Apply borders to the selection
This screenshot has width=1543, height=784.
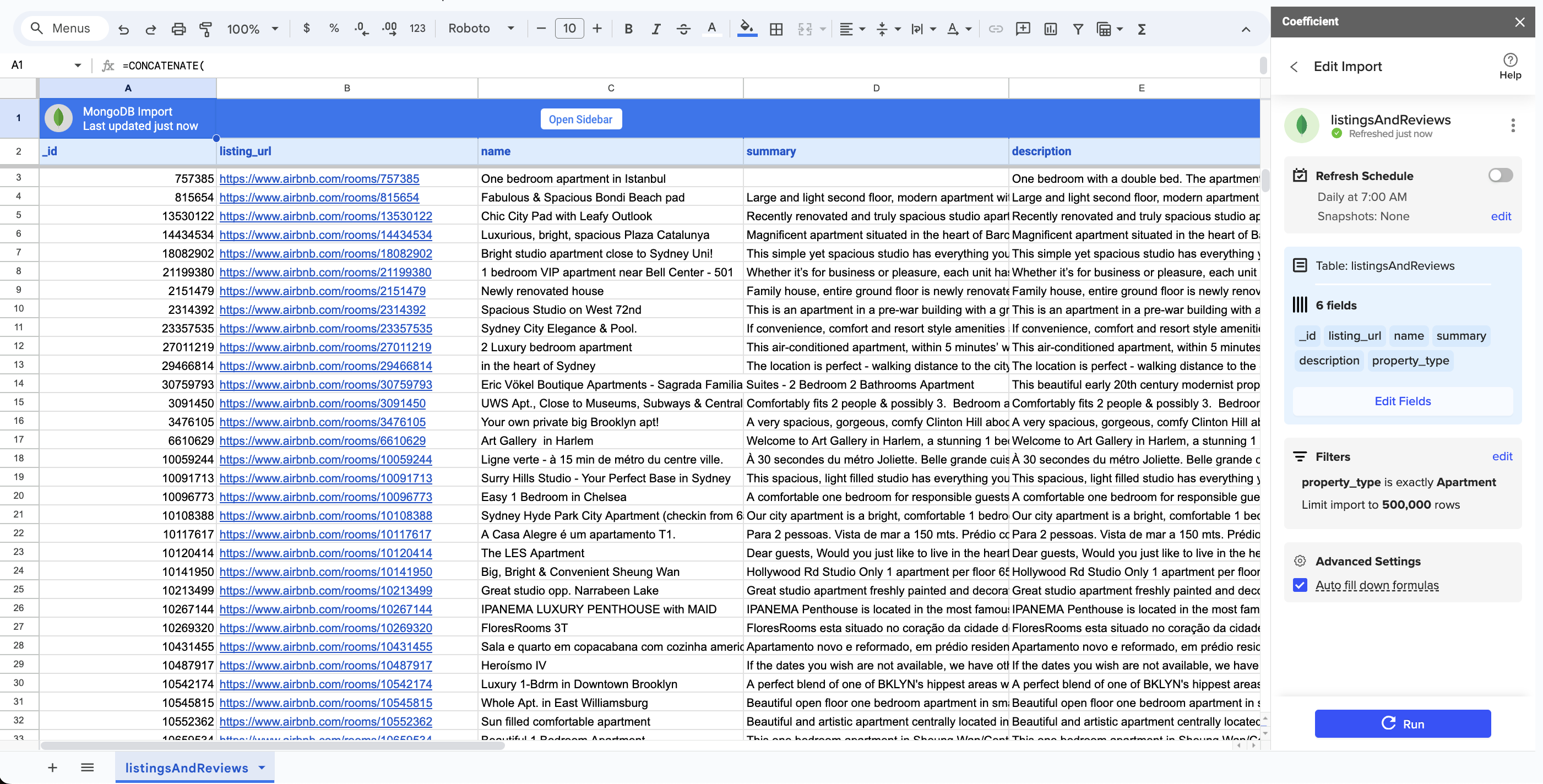pyautogui.click(x=776, y=28)
